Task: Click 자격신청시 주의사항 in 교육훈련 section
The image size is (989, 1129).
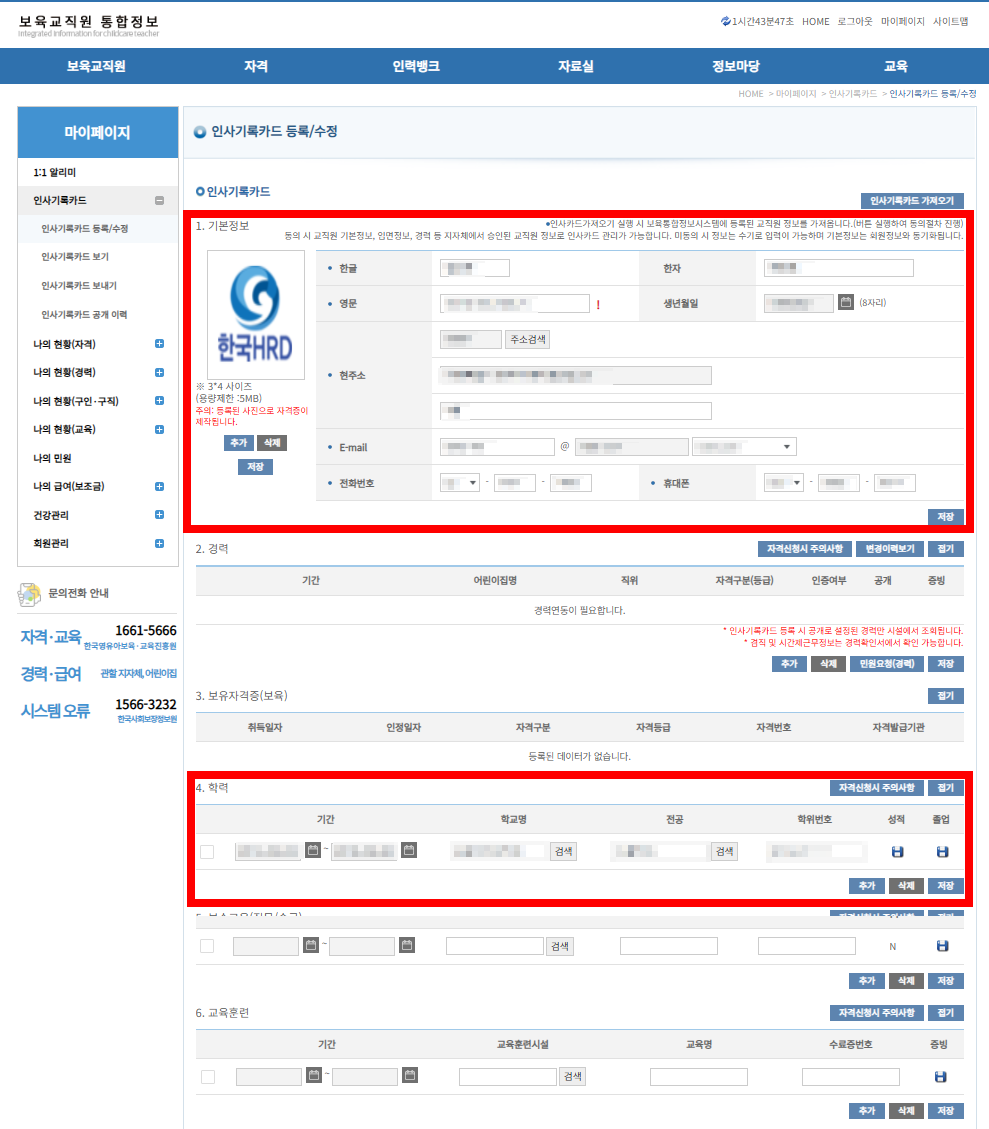Action: [x=876, y=1012]
